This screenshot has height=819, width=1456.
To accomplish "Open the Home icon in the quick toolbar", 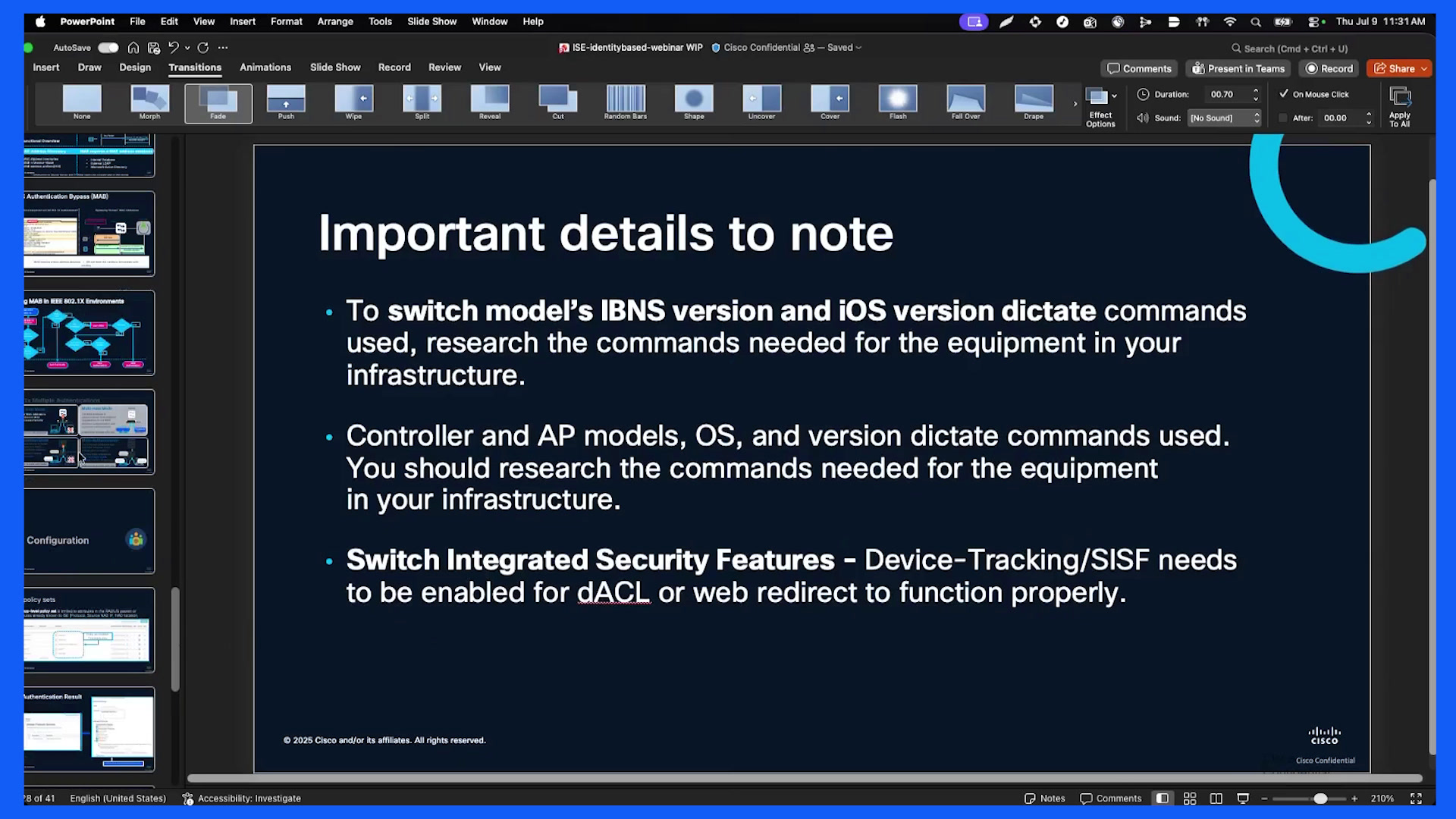I will click(x=133, y=48).
